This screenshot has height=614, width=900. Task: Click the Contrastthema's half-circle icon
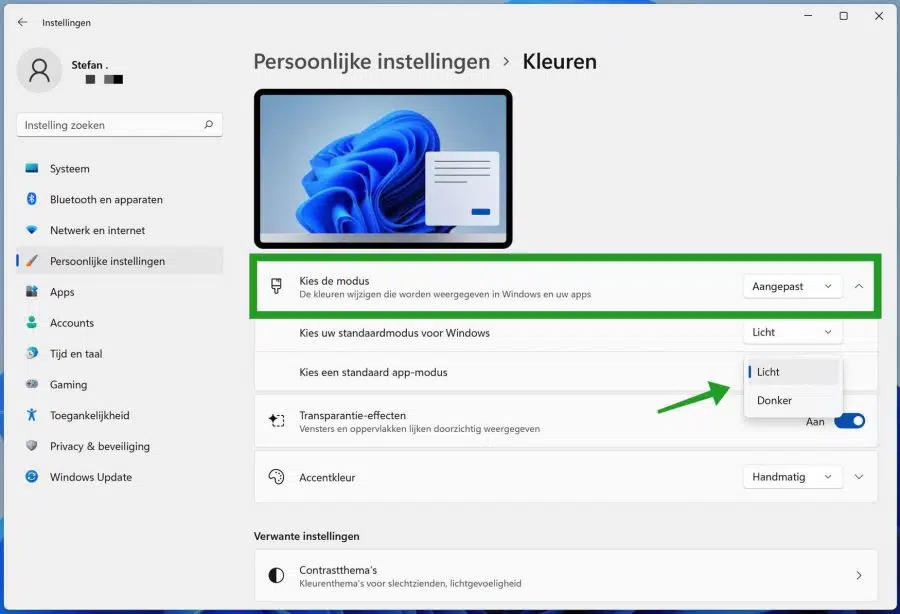pos(277,576)
